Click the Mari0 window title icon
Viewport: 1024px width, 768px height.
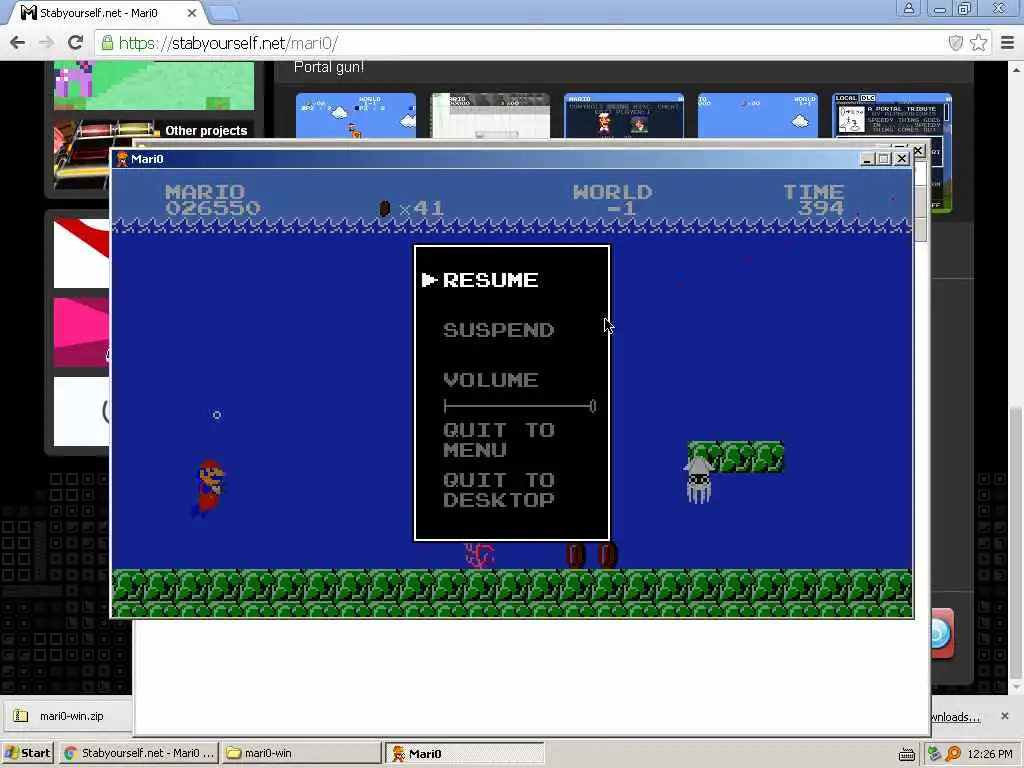[122, 159]
